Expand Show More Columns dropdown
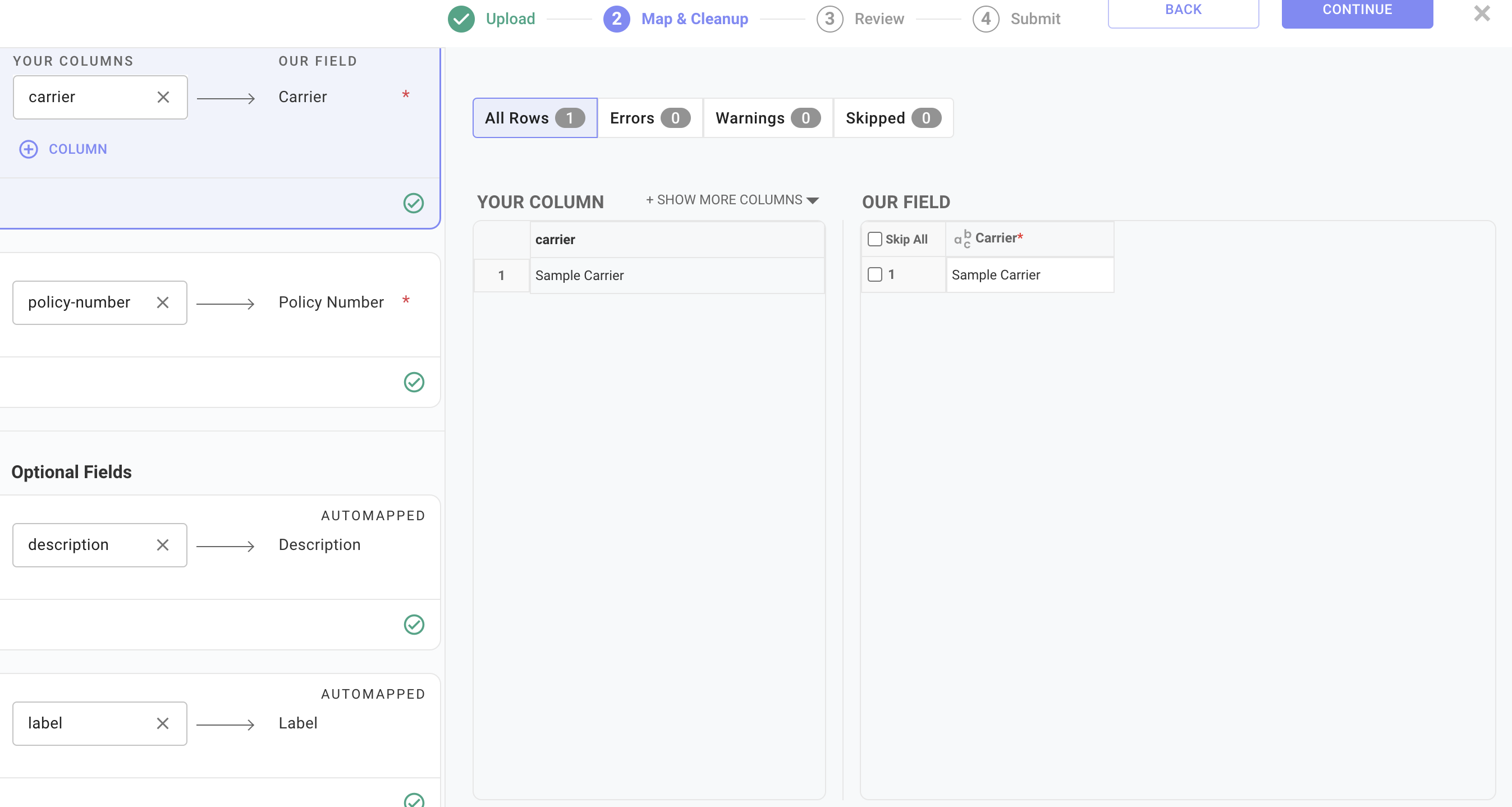Viewport: 1512px width, 807px height. (732, 200)
